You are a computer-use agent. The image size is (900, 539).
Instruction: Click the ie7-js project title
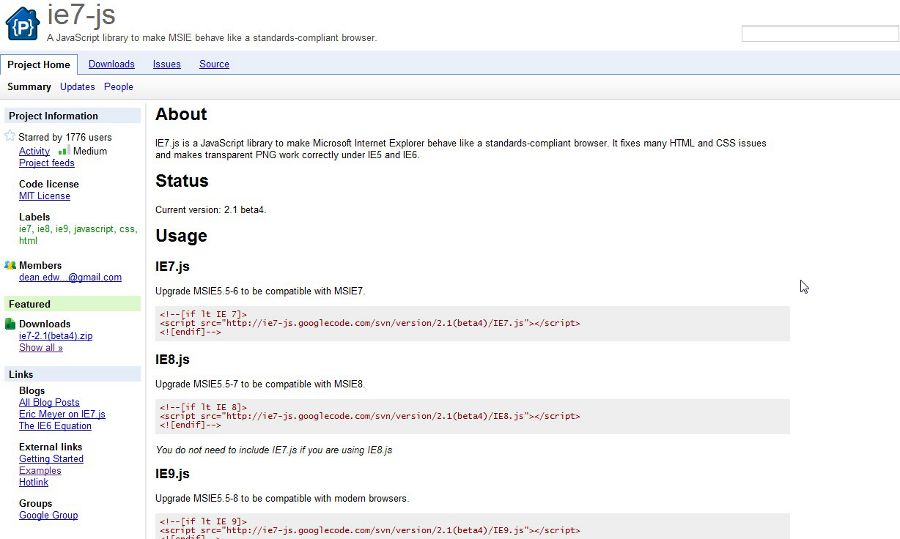point(81,14)
